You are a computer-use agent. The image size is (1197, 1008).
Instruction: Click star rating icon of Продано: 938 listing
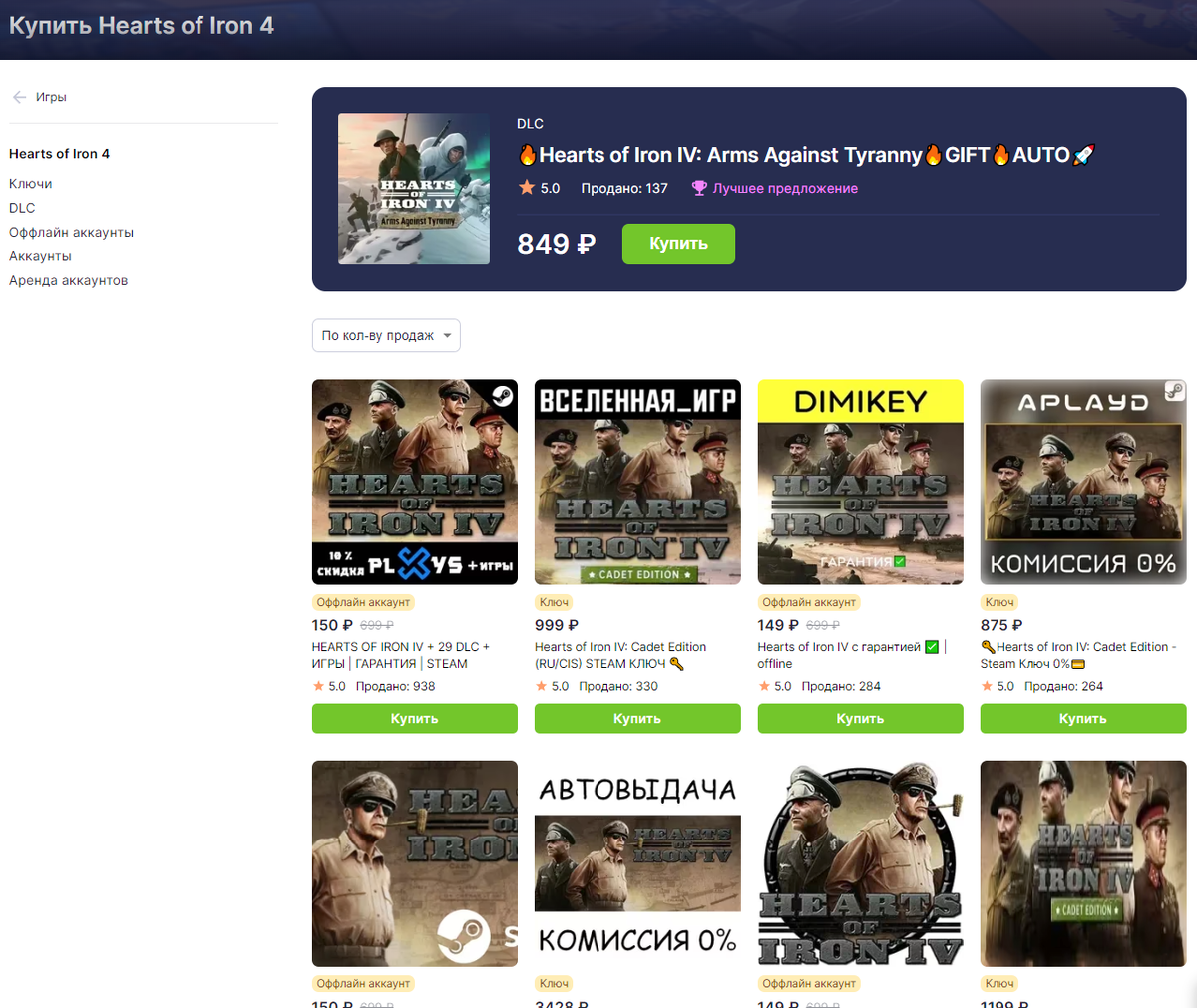pos(319,686)
